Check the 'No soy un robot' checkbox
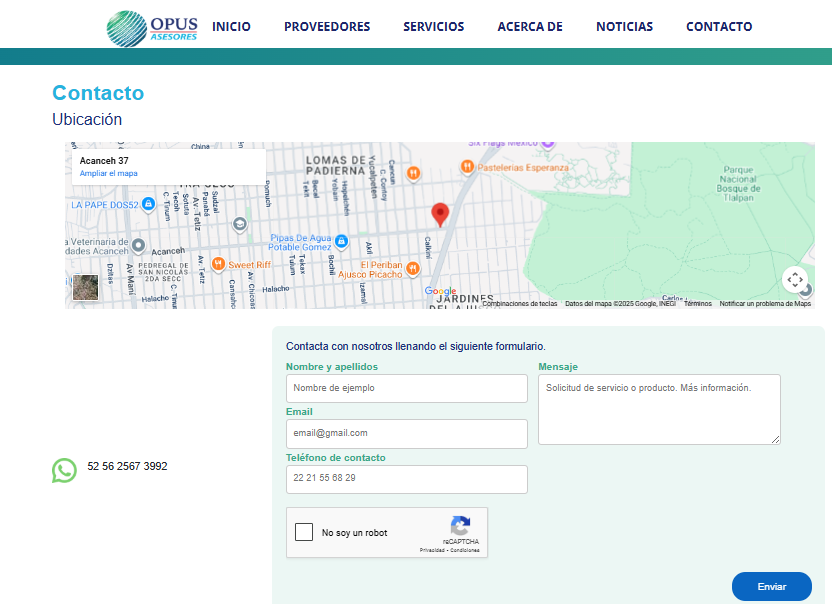832x604 pixels. pos(304,532)
